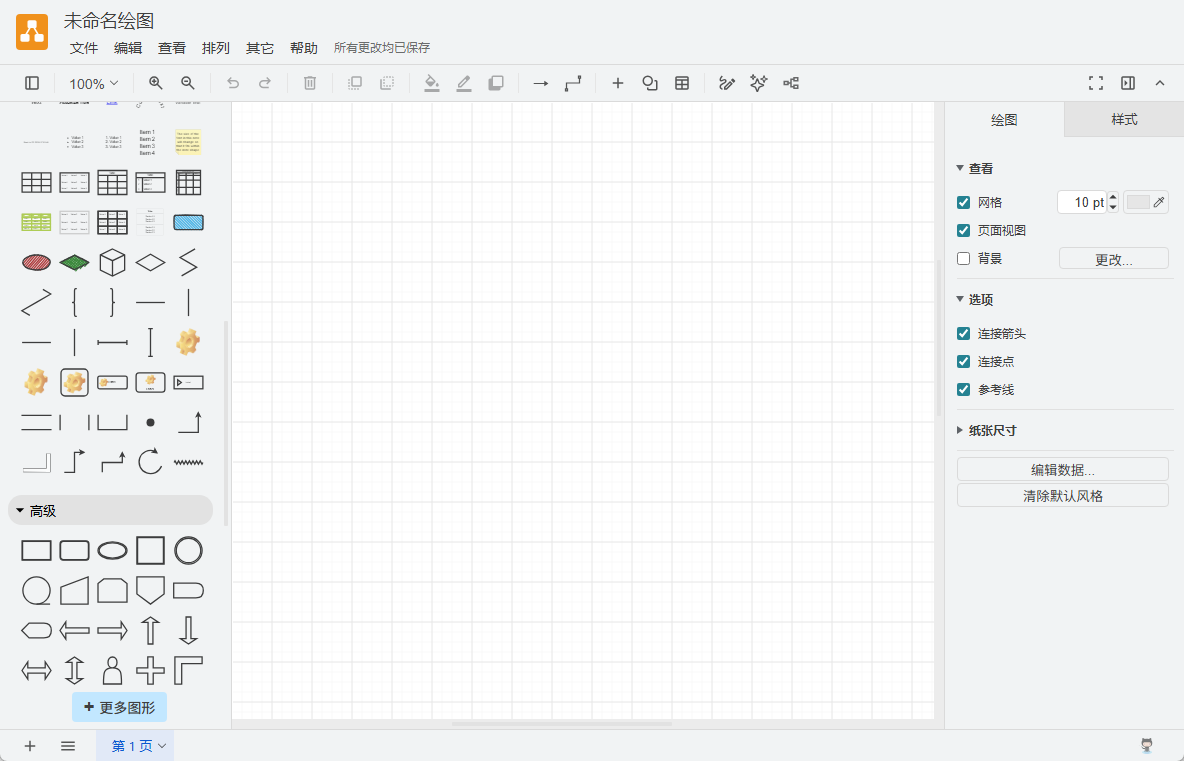Open the grid color swatch

1145,202
